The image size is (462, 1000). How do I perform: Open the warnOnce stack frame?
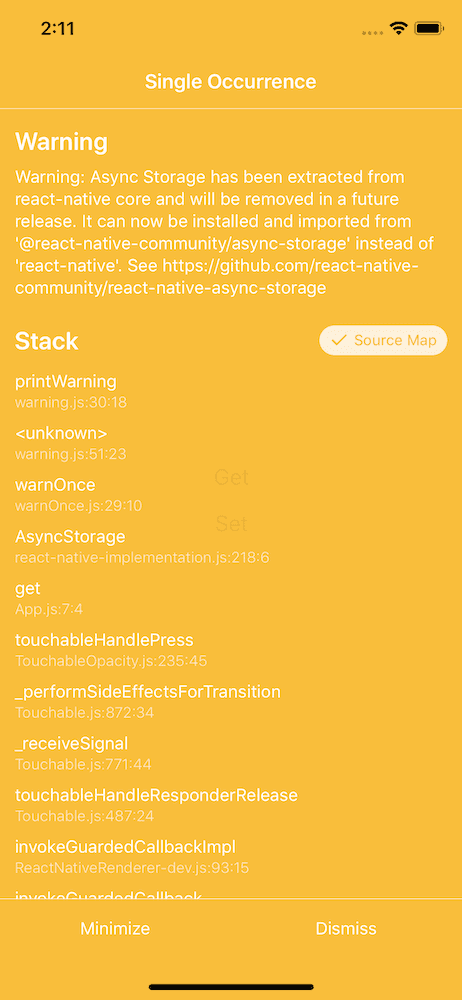(x=231, y=495)
